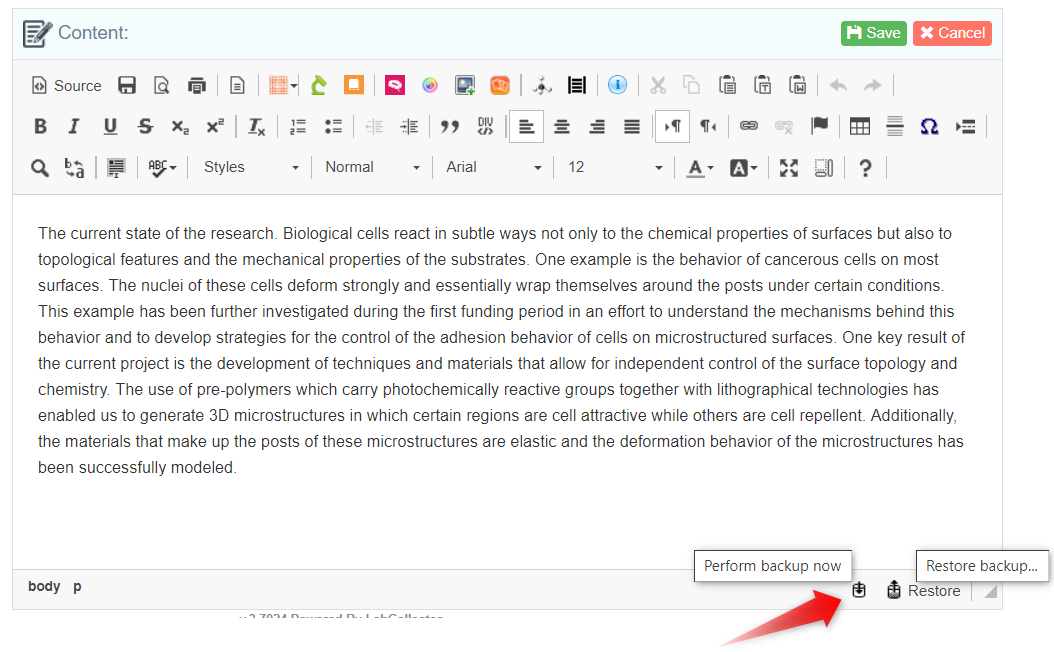1054x652 pixels.
Task: Click the rainbow color wheel icon
Action: (430, 85)
